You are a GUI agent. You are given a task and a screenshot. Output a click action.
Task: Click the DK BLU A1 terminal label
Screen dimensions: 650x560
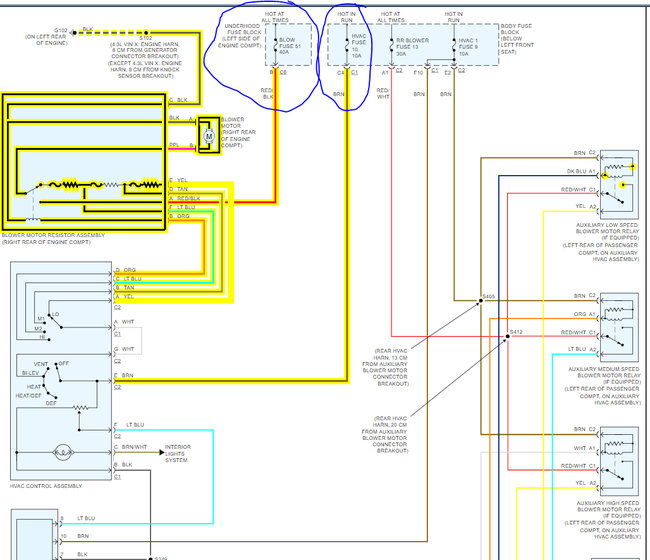tap(581, 171)
